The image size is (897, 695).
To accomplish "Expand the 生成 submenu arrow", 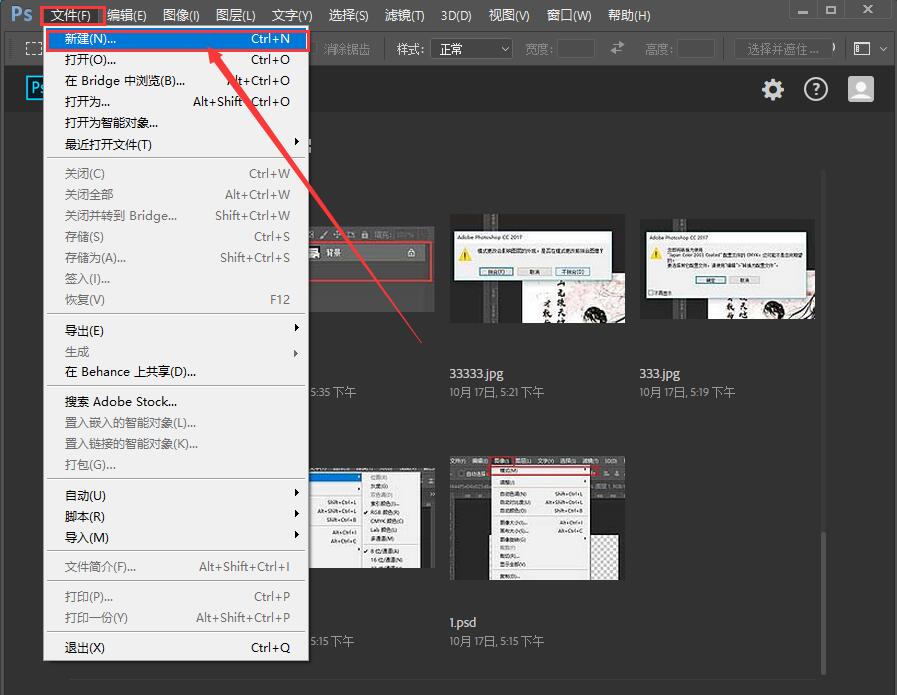I will [296, 353].
